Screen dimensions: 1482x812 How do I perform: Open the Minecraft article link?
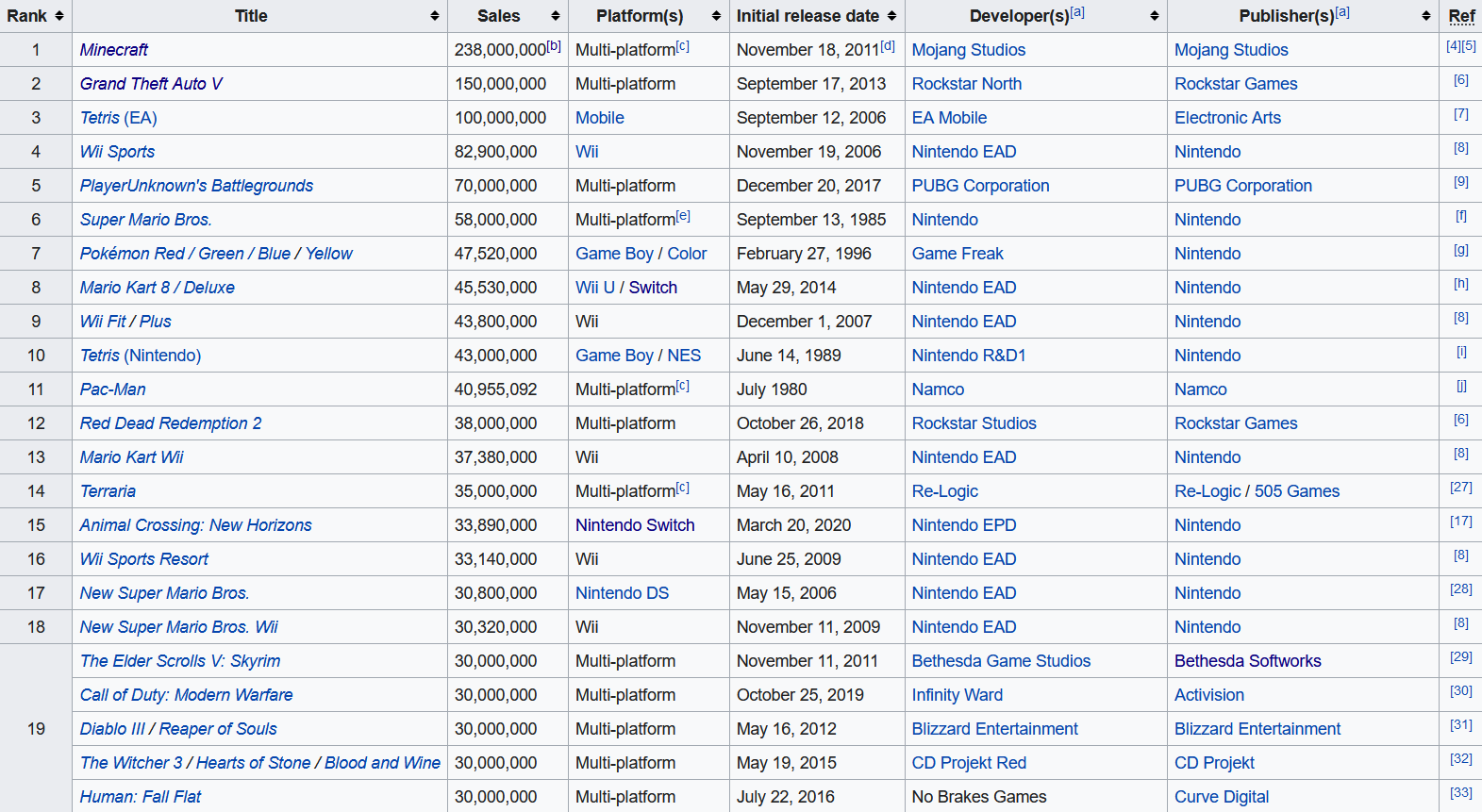[114, 50]
